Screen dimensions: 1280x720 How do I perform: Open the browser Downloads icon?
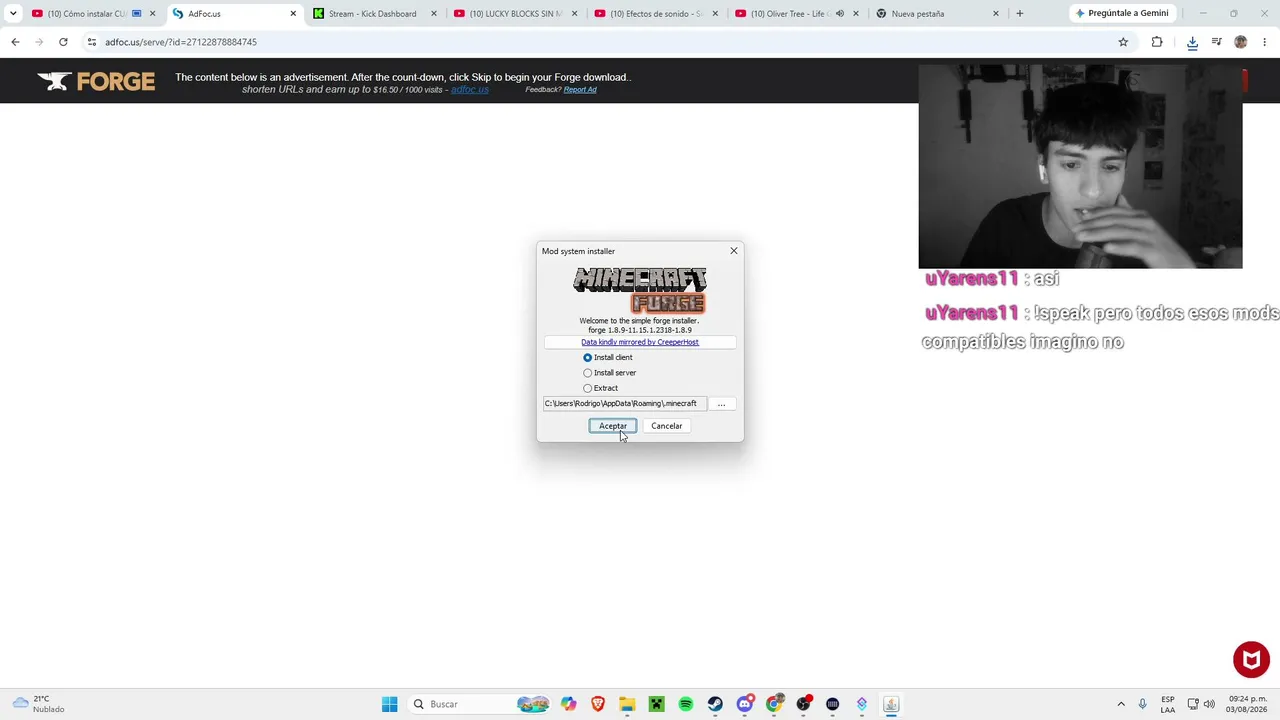[x=1192, y=42]
